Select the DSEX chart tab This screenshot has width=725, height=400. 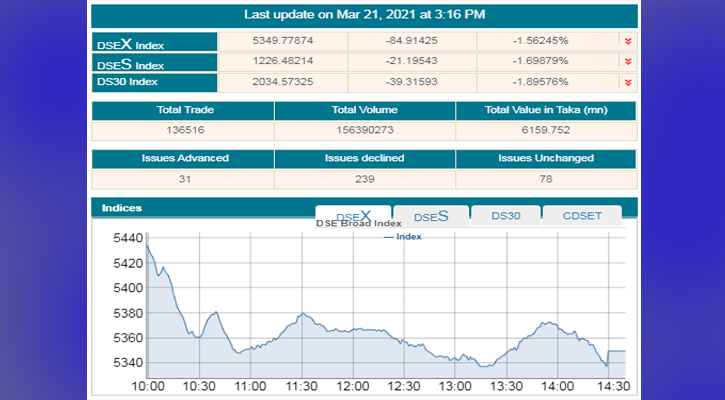click(353, 216)
